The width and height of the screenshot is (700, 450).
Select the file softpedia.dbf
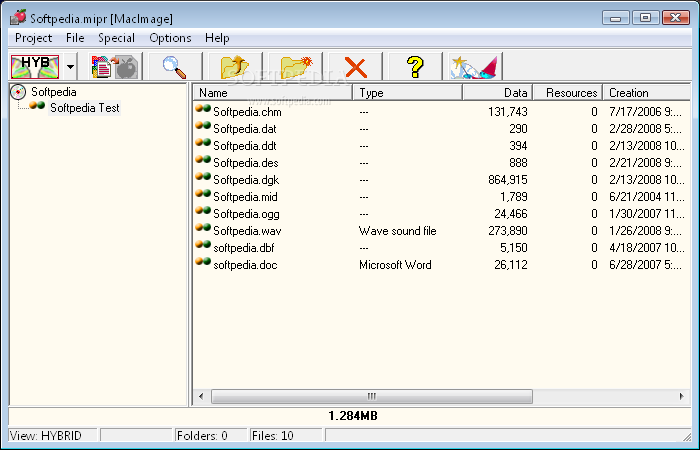click(244, 247)
